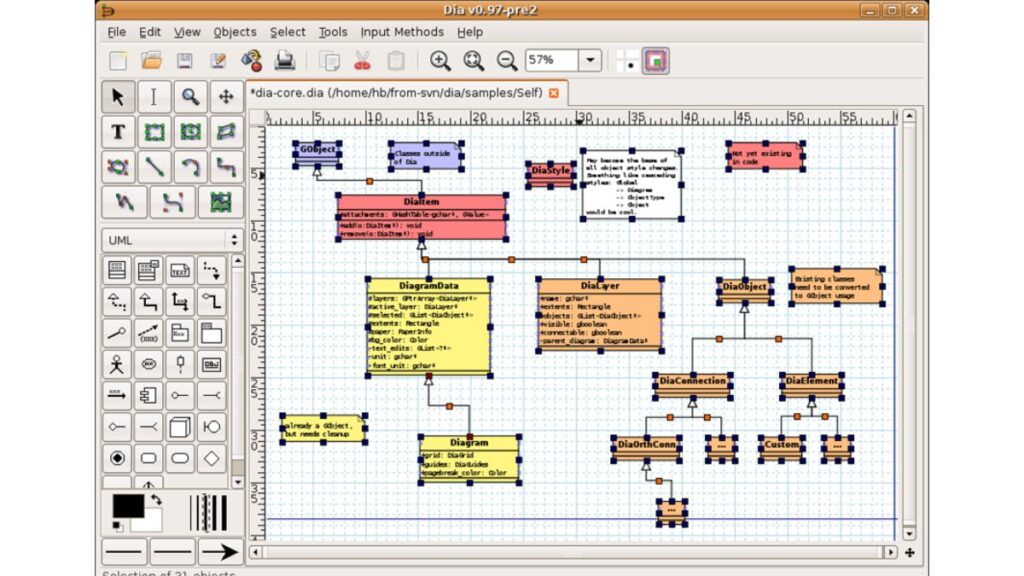1024x576 pixels.
Task: Select the Image insert tool
Action: (x=221, y=202)
